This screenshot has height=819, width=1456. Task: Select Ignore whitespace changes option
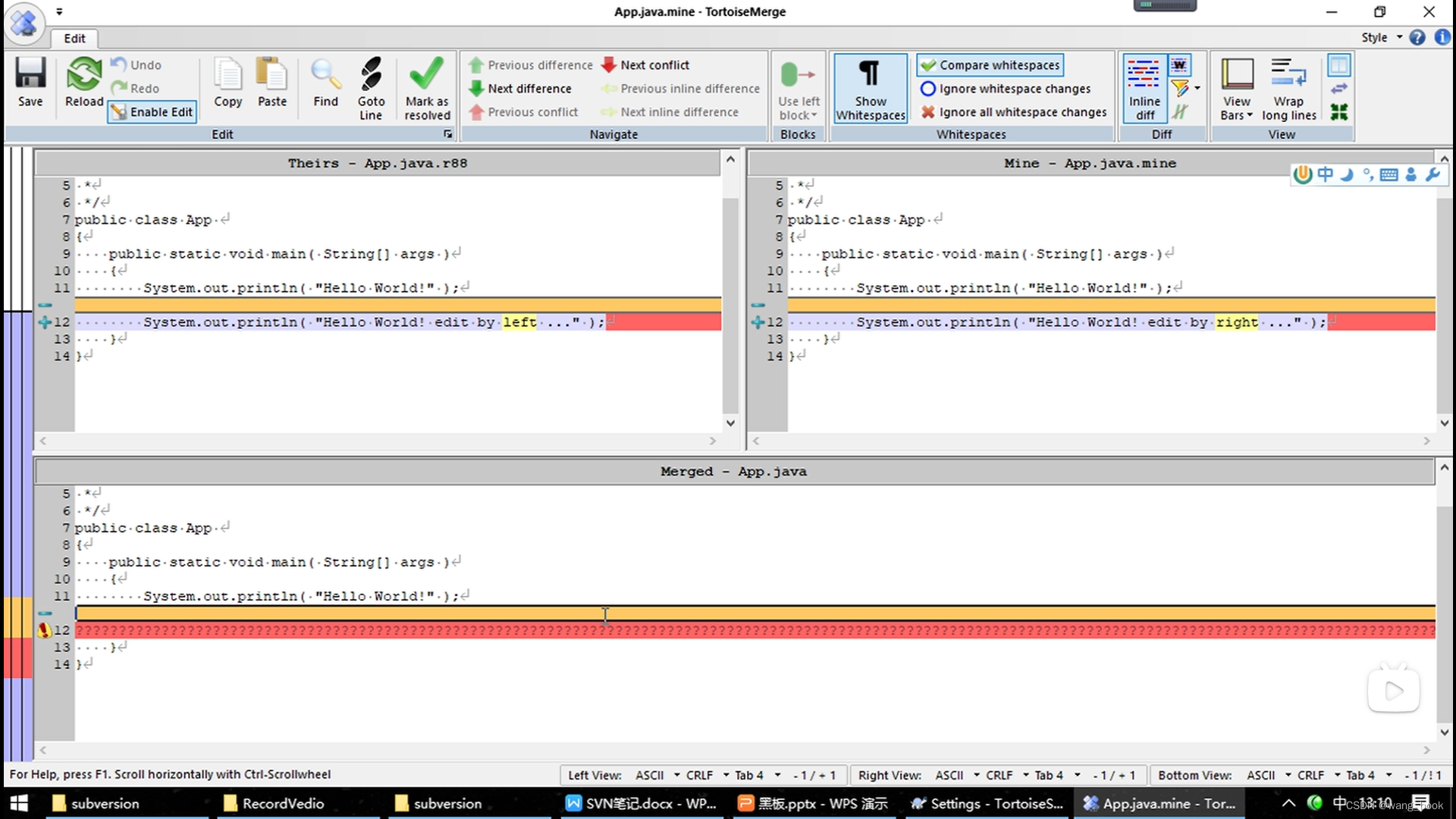pos(1006,89)
